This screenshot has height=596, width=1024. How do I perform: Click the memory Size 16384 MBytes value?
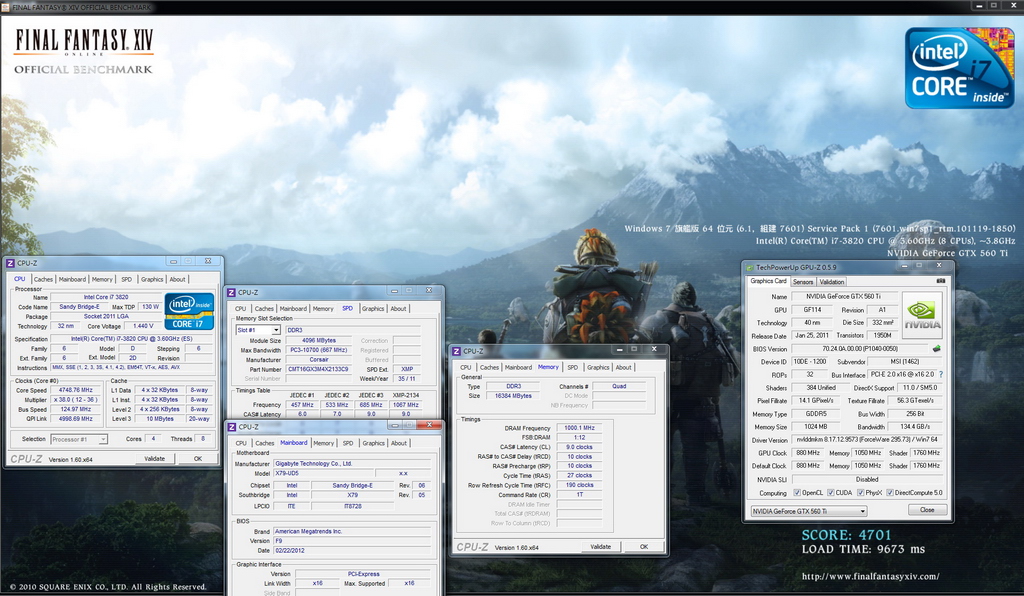[x=513, y=396]
